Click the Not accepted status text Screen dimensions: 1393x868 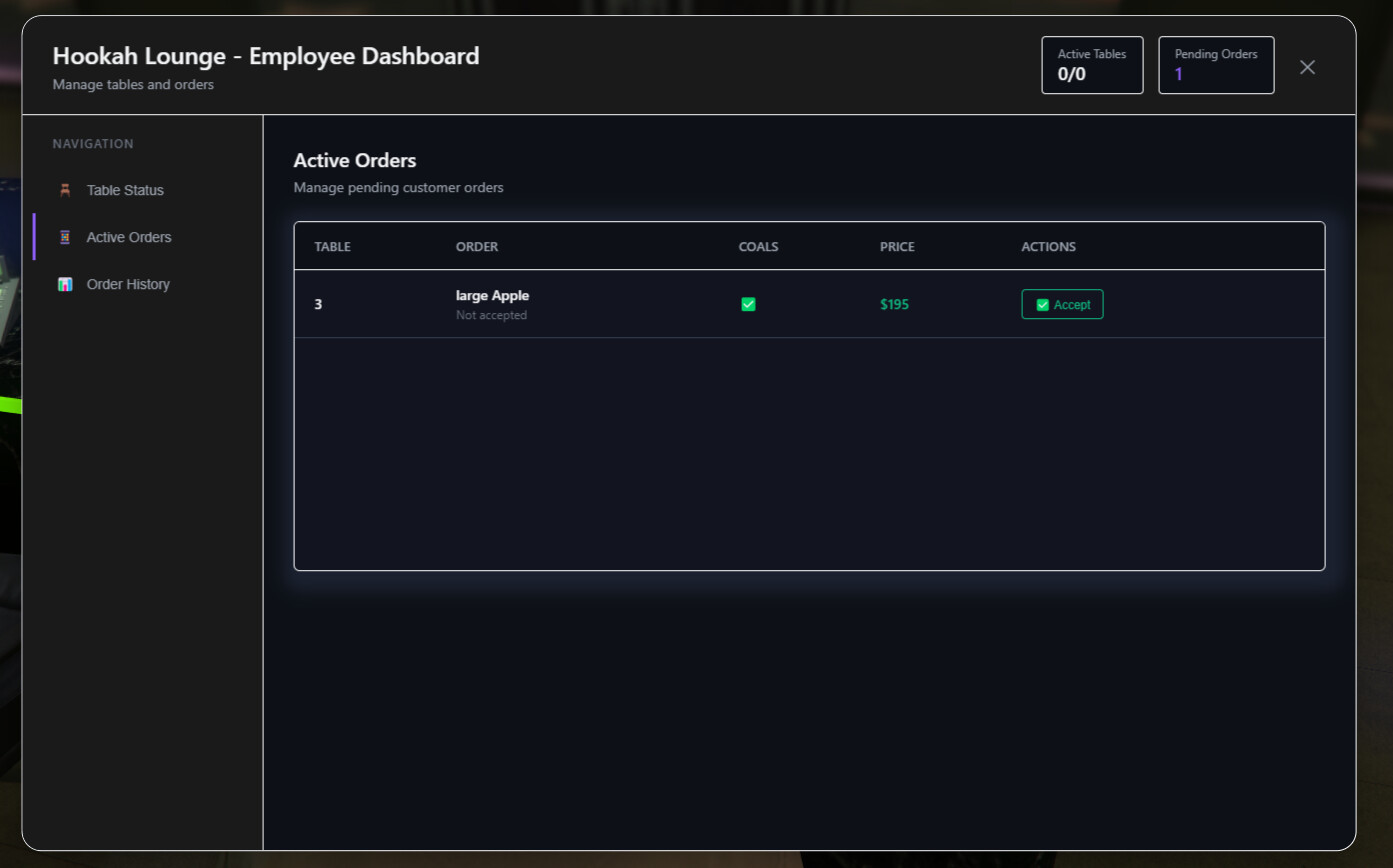pyautogui.click(x=491, y=315)
